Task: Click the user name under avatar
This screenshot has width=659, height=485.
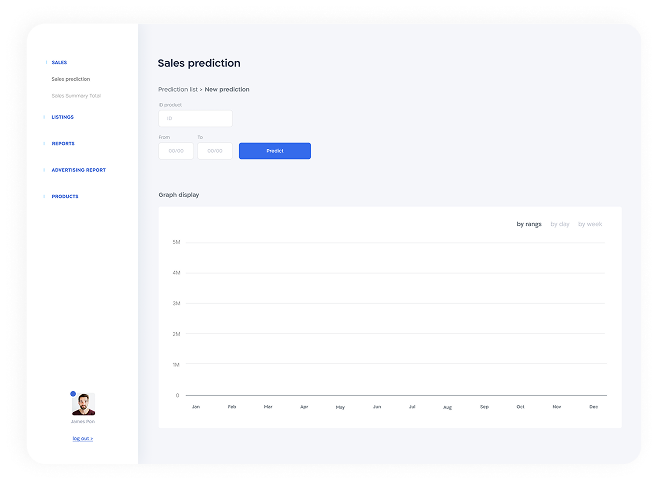Action: pos(83,421)
